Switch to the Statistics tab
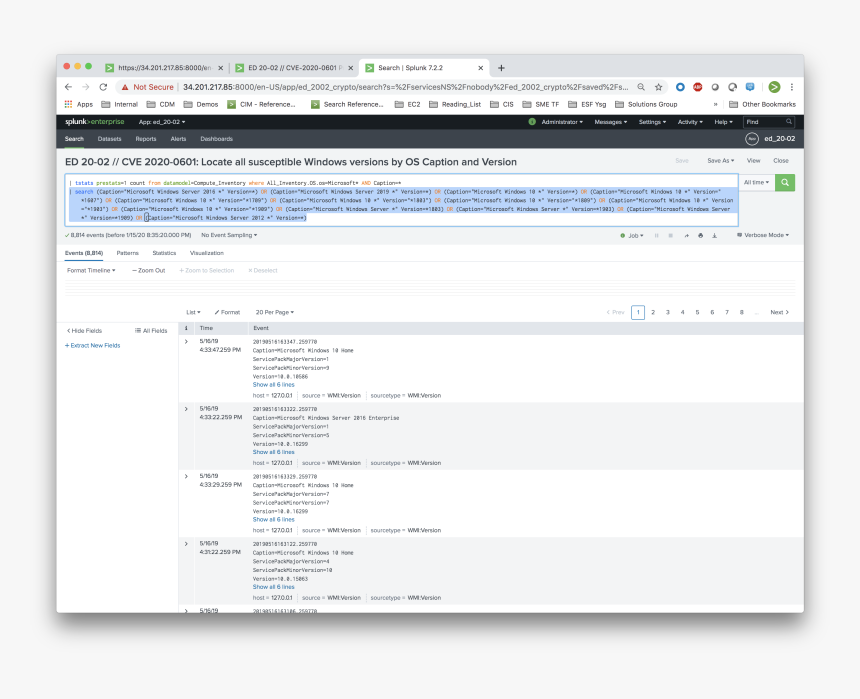The height and width of the screenshot is (699, 860). coord(164,253)
